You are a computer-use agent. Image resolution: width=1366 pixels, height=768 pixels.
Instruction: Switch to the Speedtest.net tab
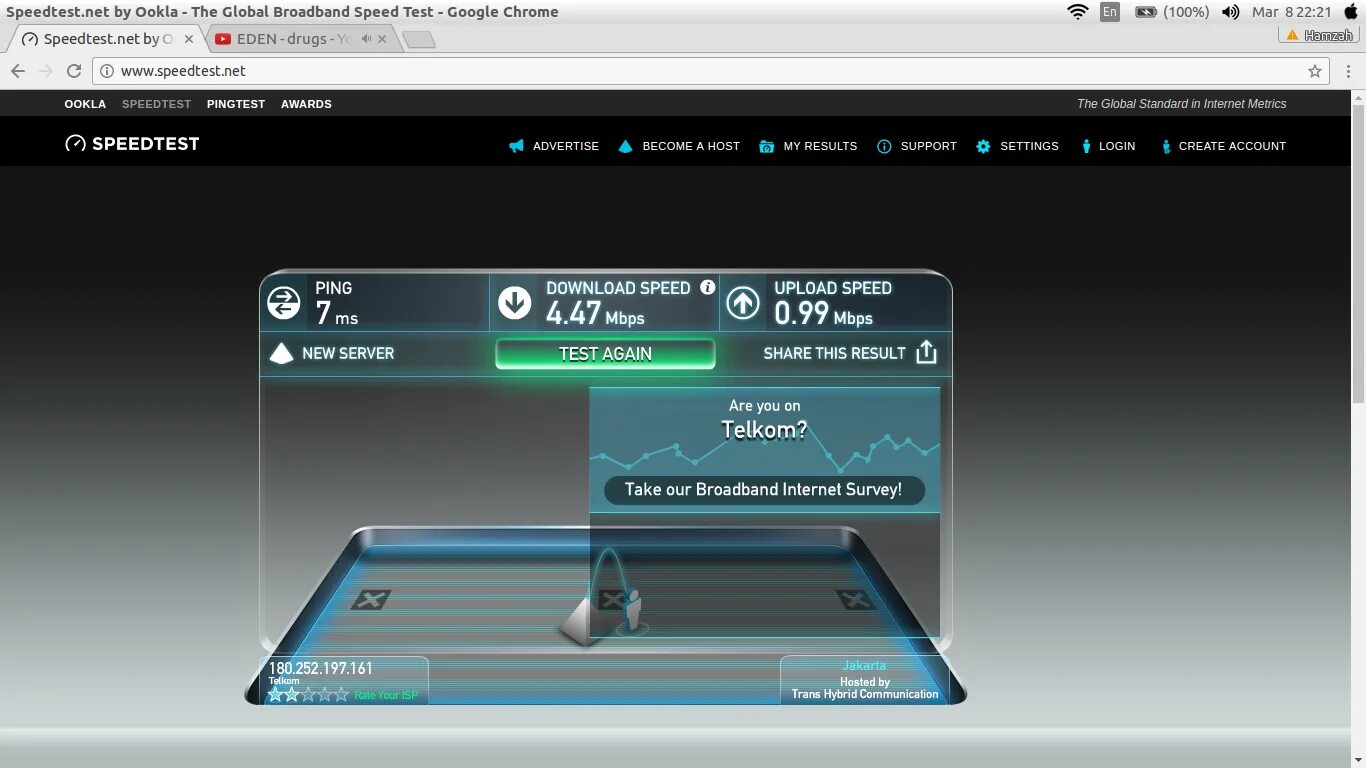tap(106, 39)
